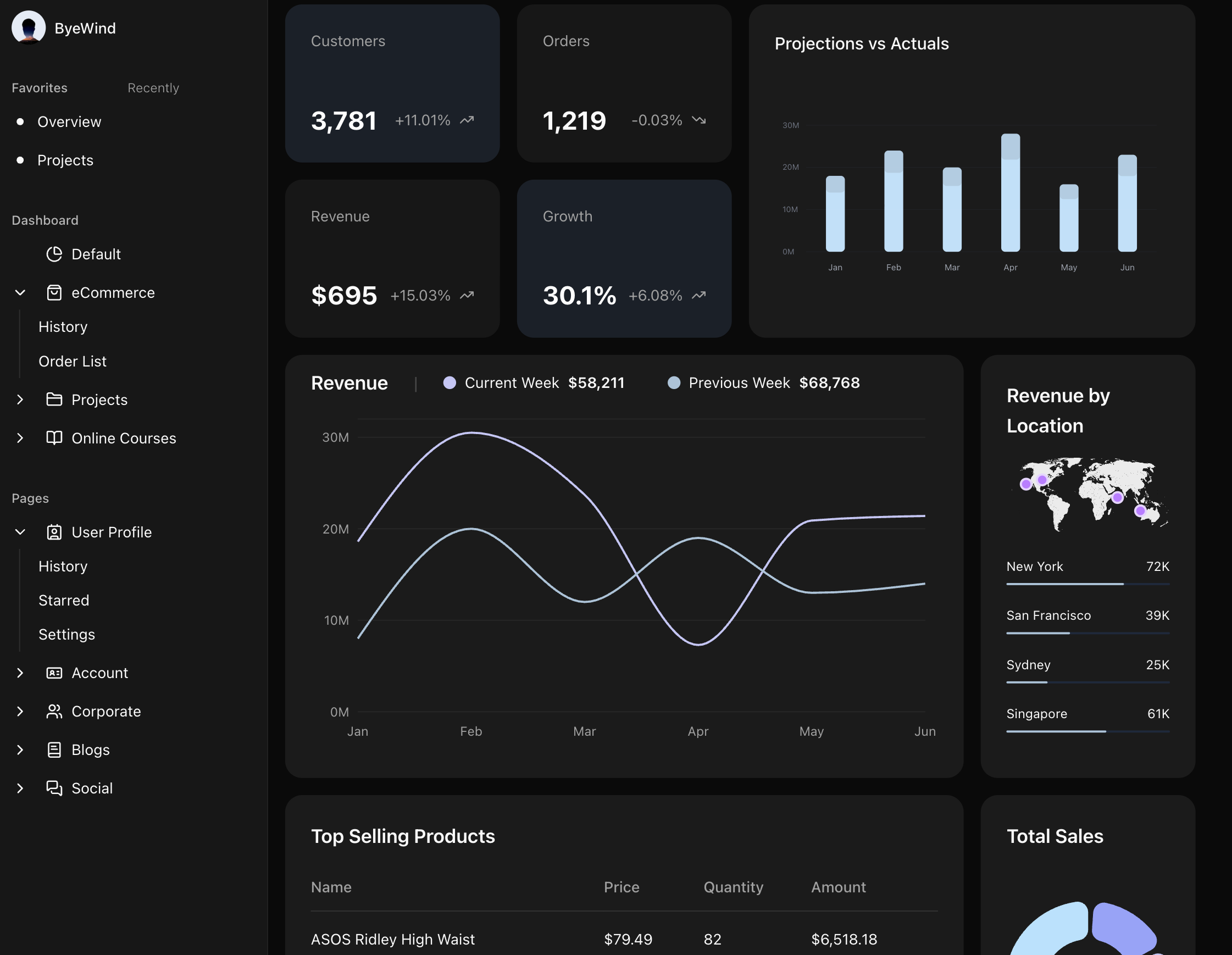Click the Projects folder icon

point(54,399)
